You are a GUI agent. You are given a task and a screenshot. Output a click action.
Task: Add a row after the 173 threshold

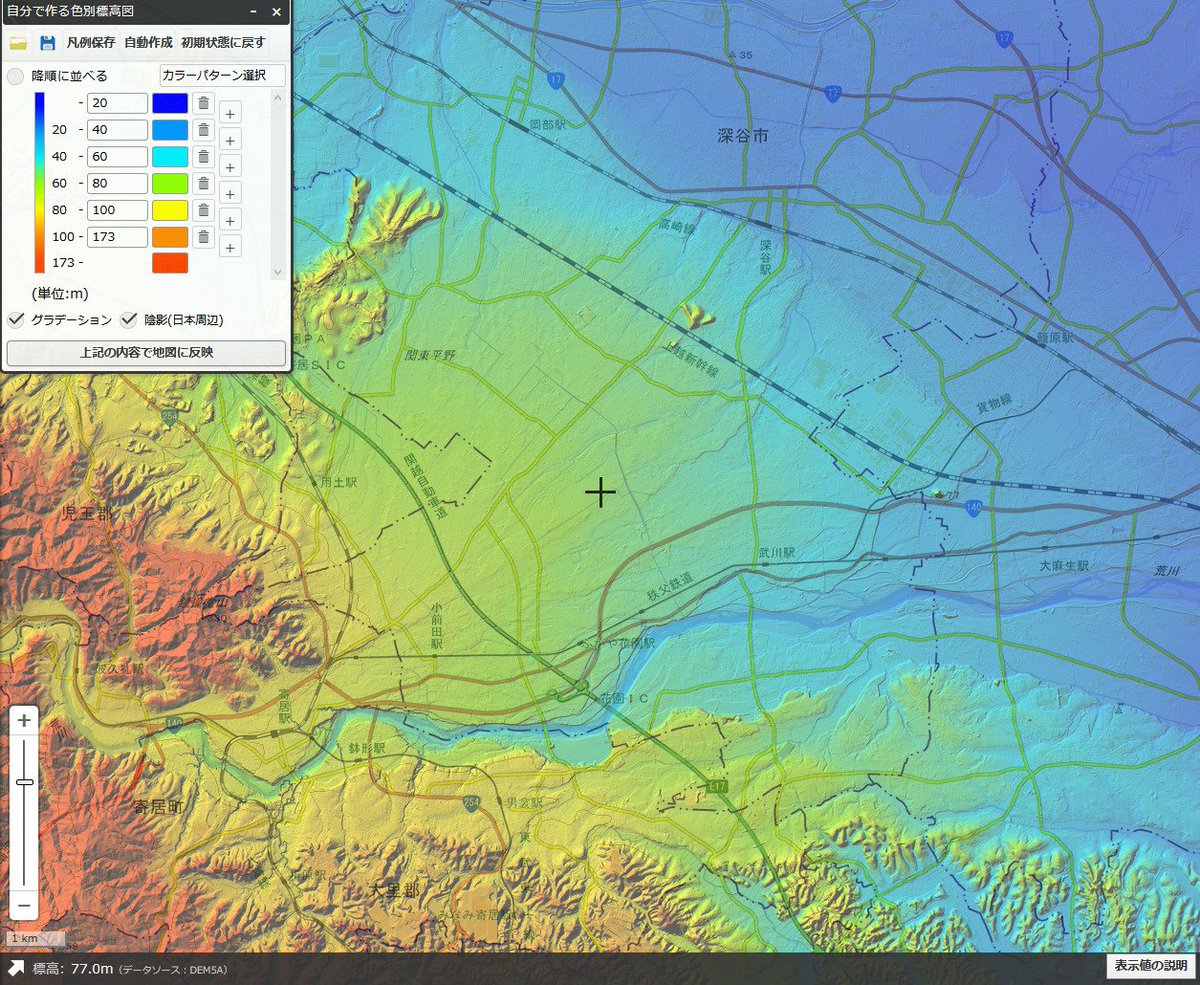click(230, 248)
